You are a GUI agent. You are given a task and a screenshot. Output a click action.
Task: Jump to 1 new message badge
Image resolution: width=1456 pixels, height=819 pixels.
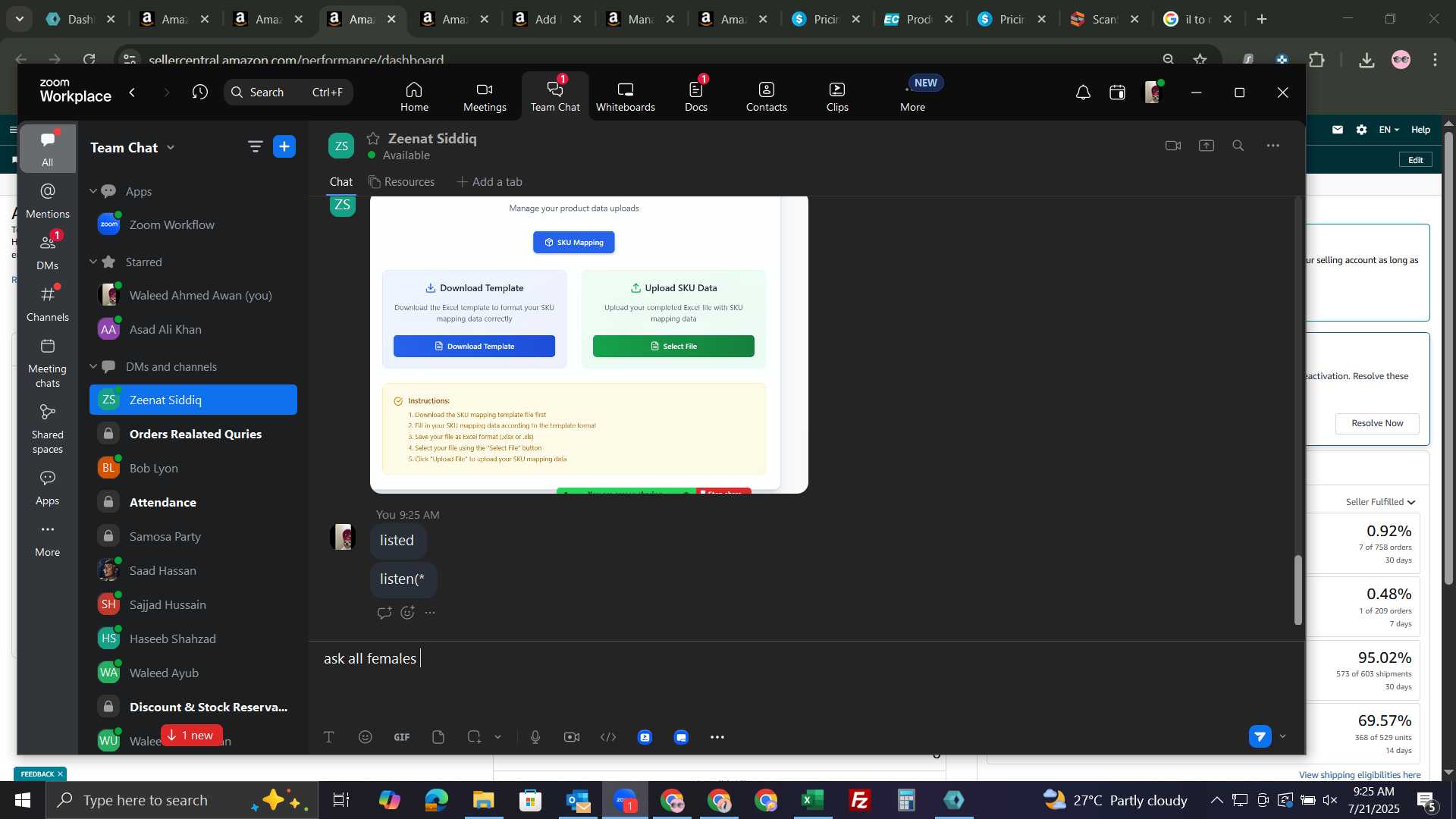point(191,736)
